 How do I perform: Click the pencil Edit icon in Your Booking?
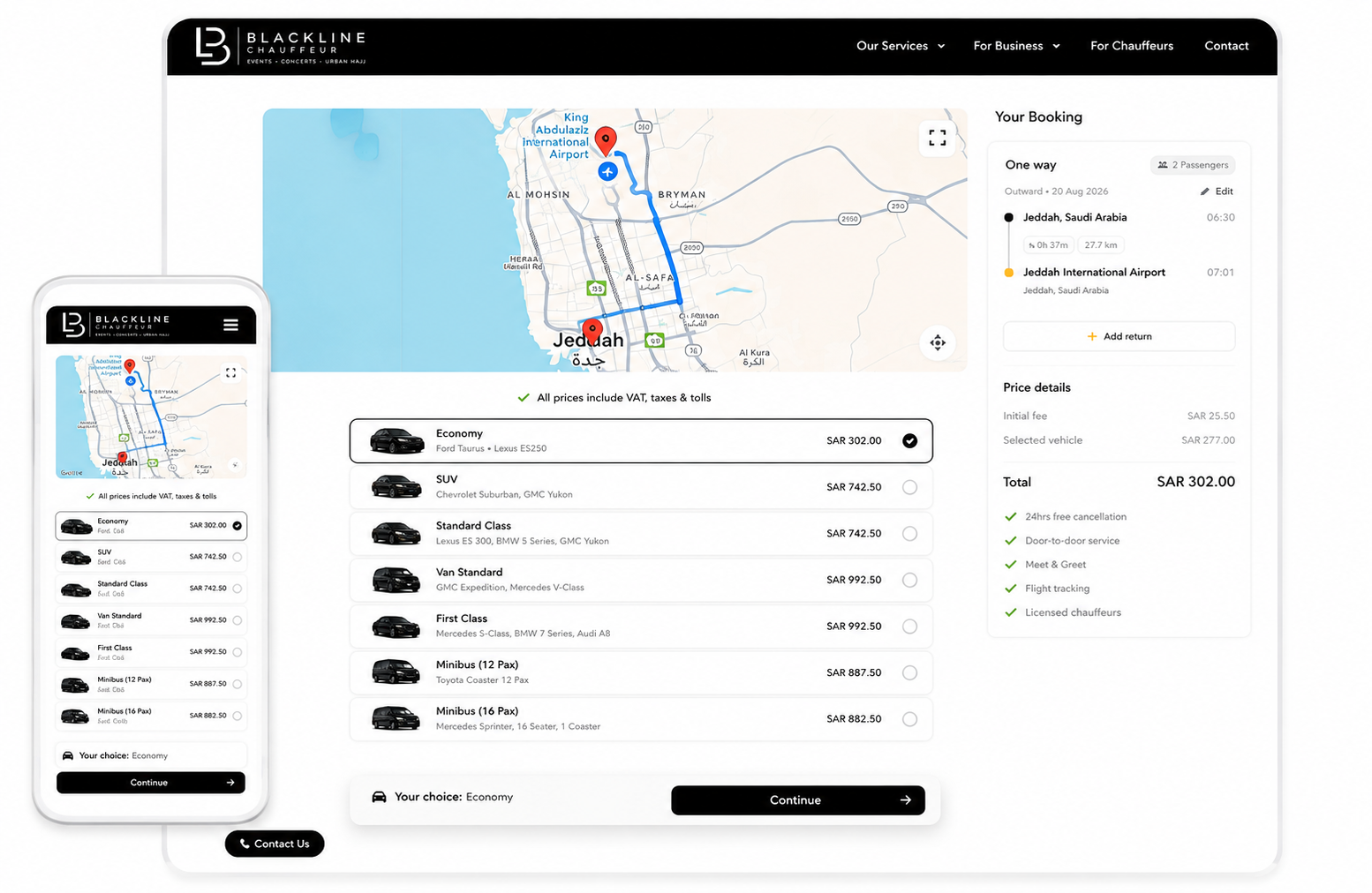click(1205, 191)
